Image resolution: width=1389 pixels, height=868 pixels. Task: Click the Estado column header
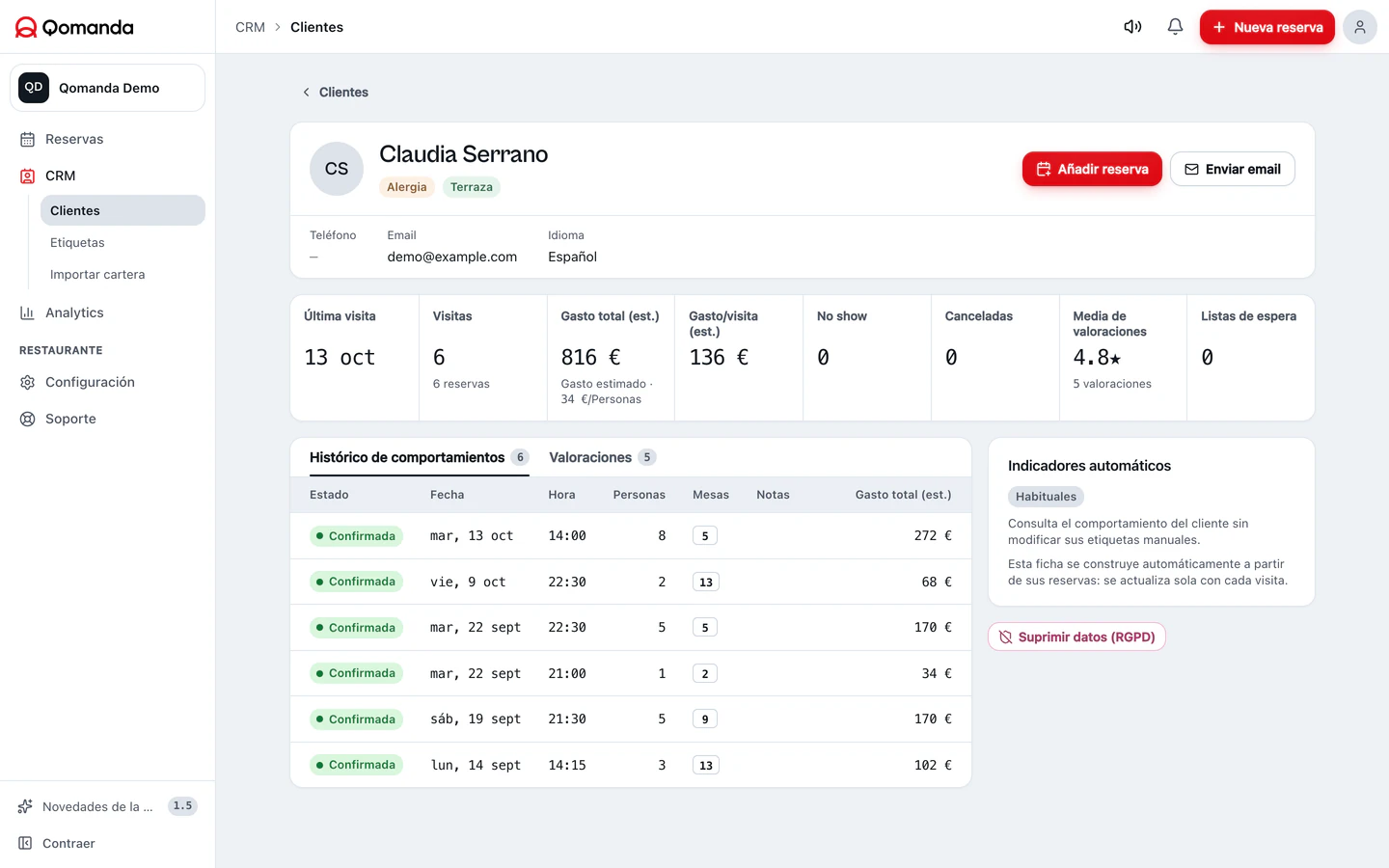point(329,495)
